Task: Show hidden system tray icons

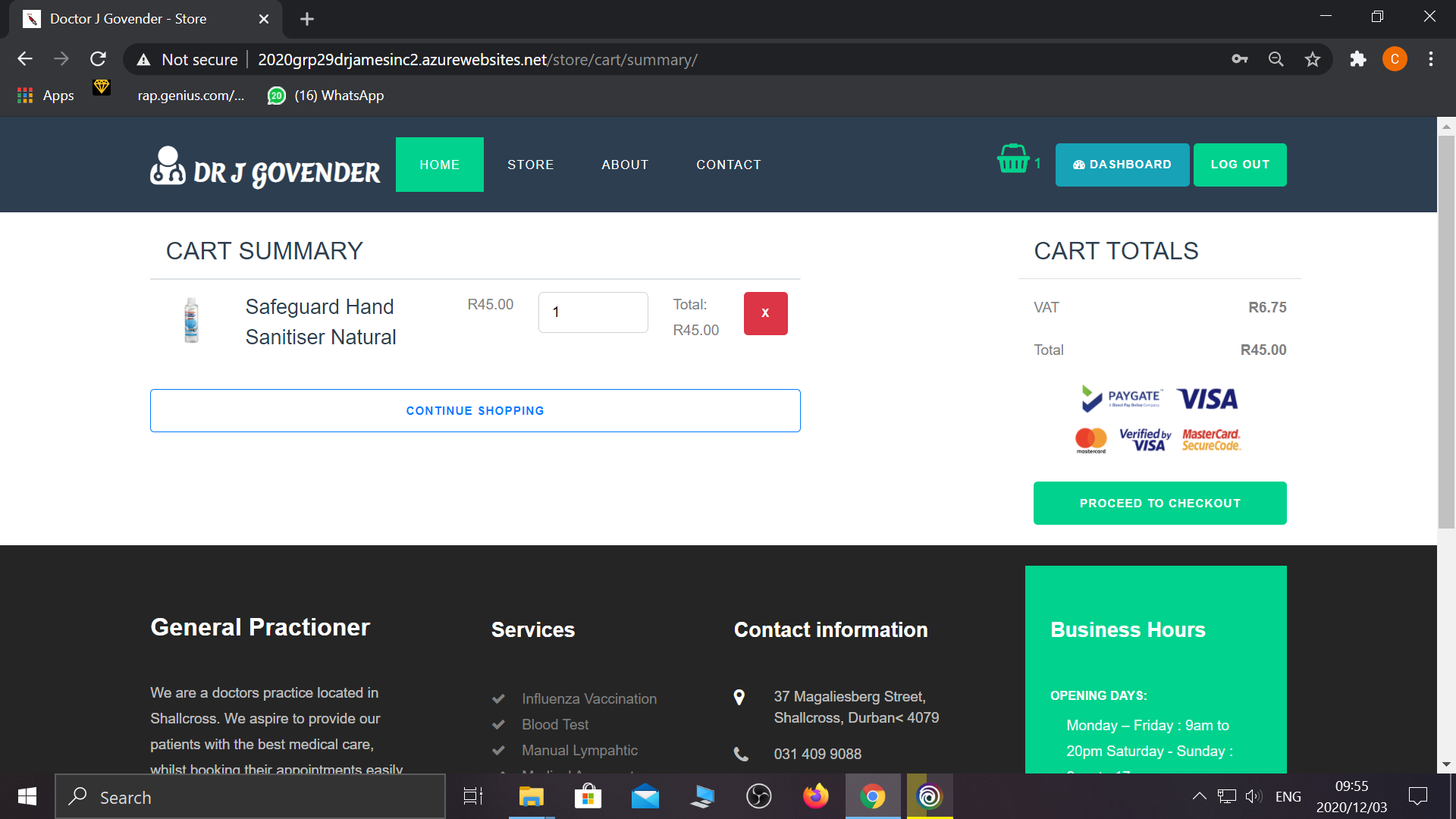Action: point(1199,796)
